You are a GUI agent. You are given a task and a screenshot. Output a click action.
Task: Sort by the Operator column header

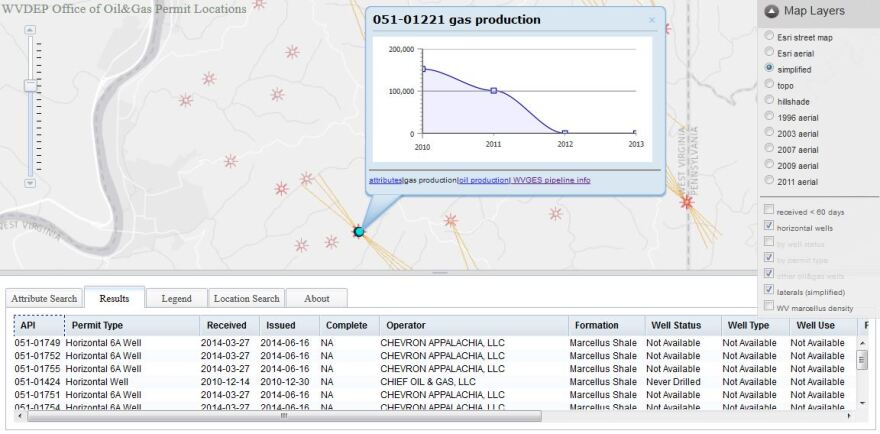coord(474,326)
